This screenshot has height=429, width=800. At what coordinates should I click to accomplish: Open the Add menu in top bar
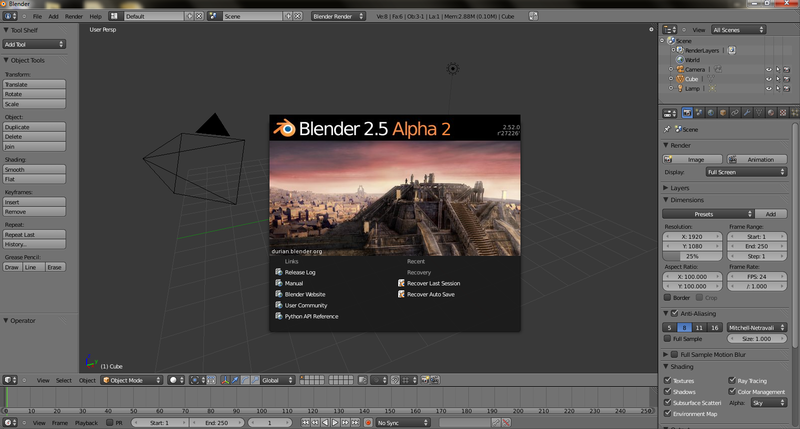53,16
